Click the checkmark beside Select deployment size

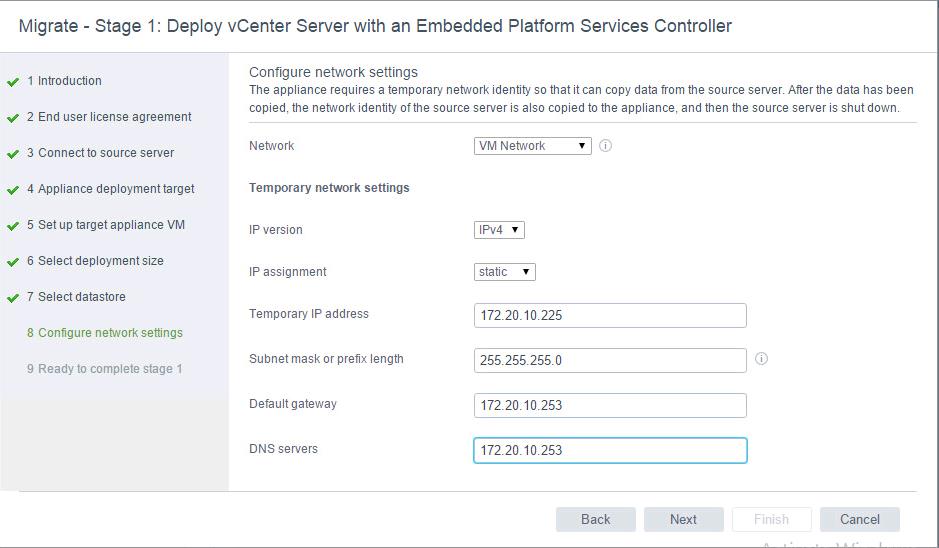point(13,262)
